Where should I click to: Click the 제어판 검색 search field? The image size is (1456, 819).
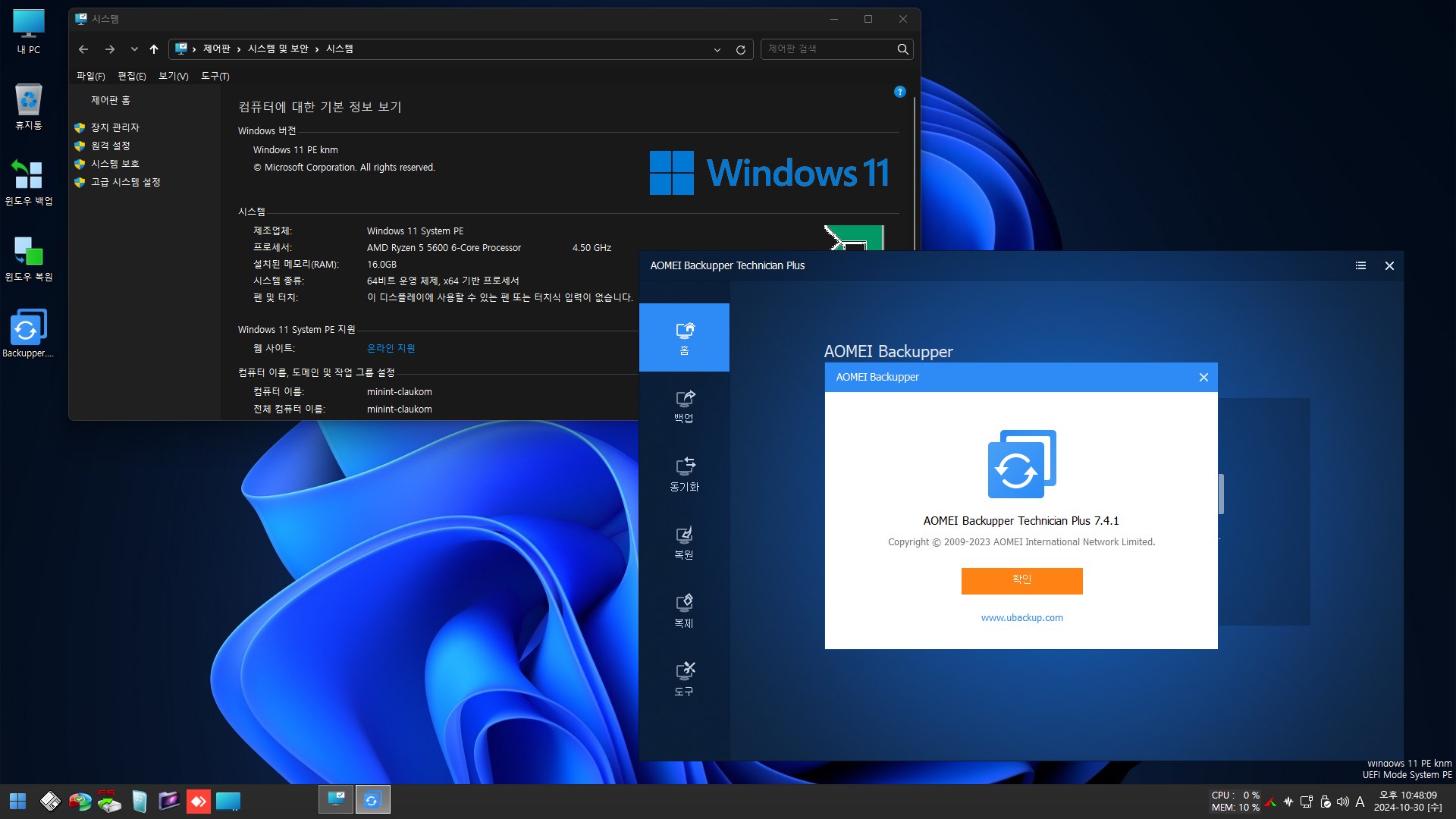click(x=828, y=49)
